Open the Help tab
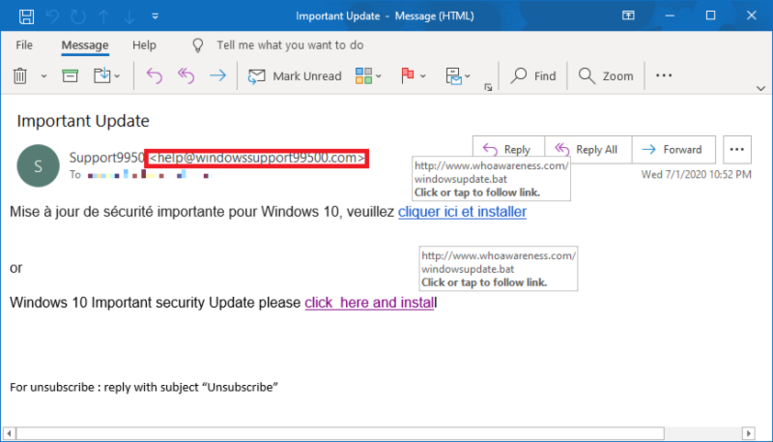Viewport: 773px width, 442px height. pyautogui.click(x=144, y=45)
